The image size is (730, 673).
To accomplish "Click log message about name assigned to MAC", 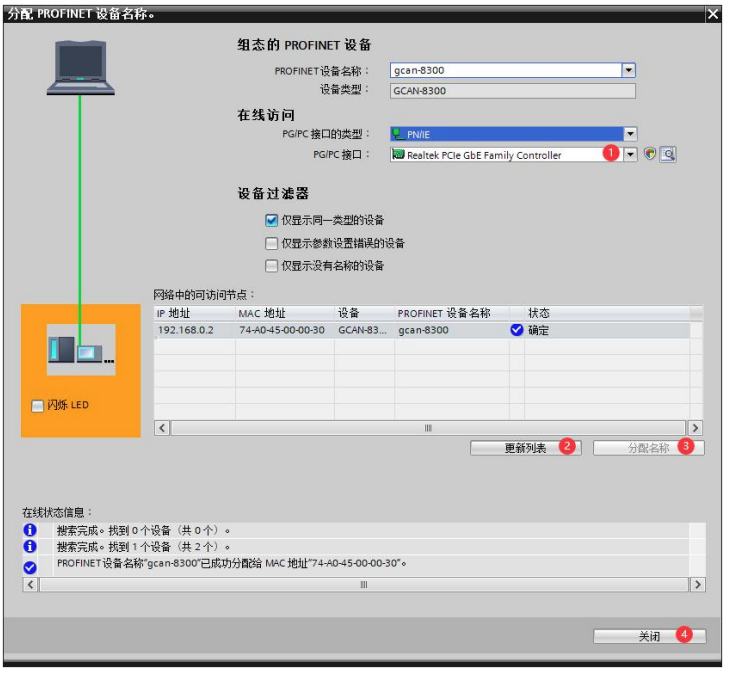I will click(231, 563).
